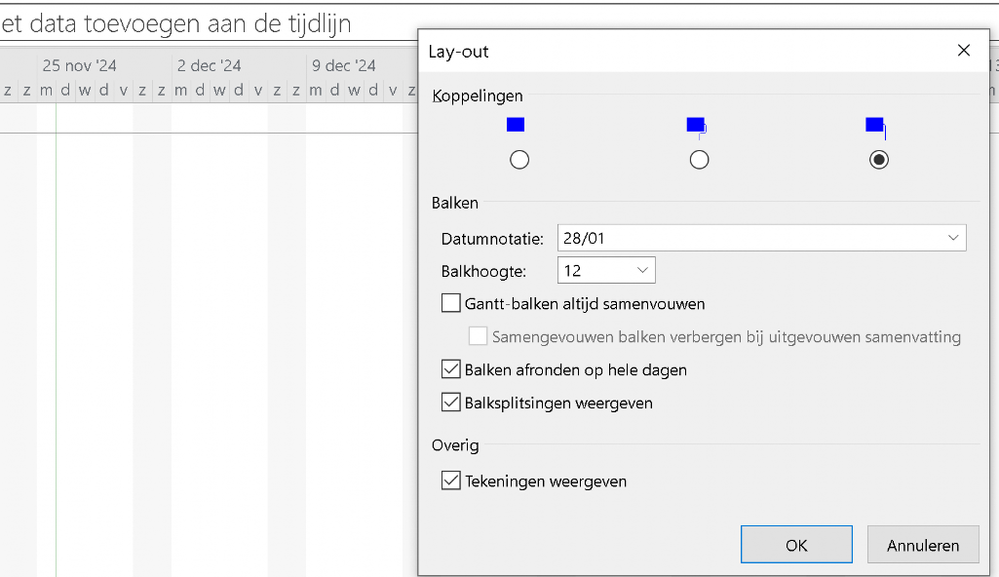Click the right-angle link style icon
Viewport: 999px width, 577px height.
coord(876,127)
